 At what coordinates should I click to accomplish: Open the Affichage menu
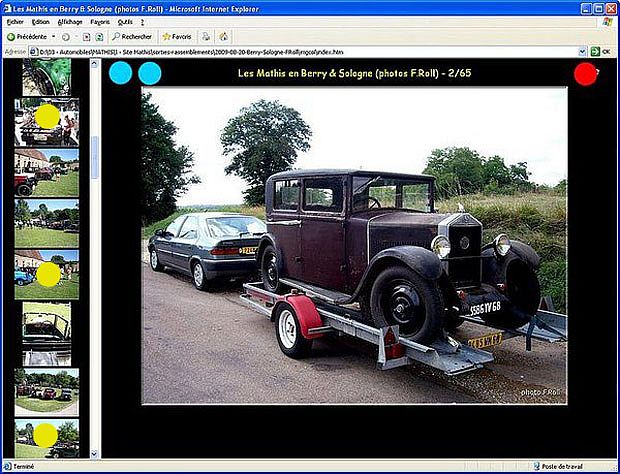click(x=70, y=21)
